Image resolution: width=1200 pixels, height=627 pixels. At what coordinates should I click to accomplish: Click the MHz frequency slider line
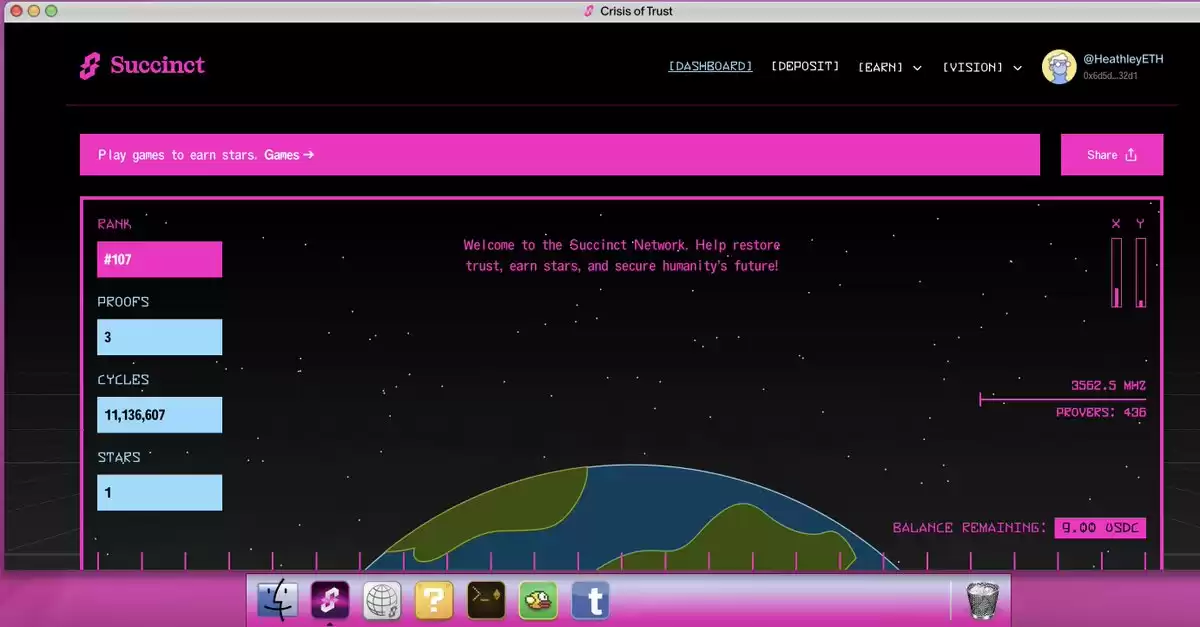(1062, 400)
